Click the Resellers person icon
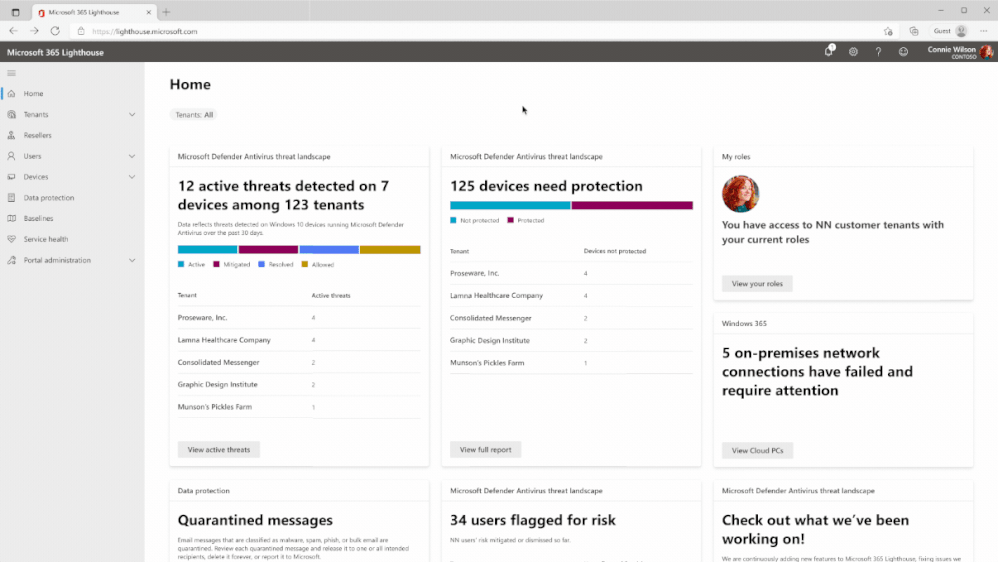Viewport: 998px width, 562px height. tap(11, 135)
